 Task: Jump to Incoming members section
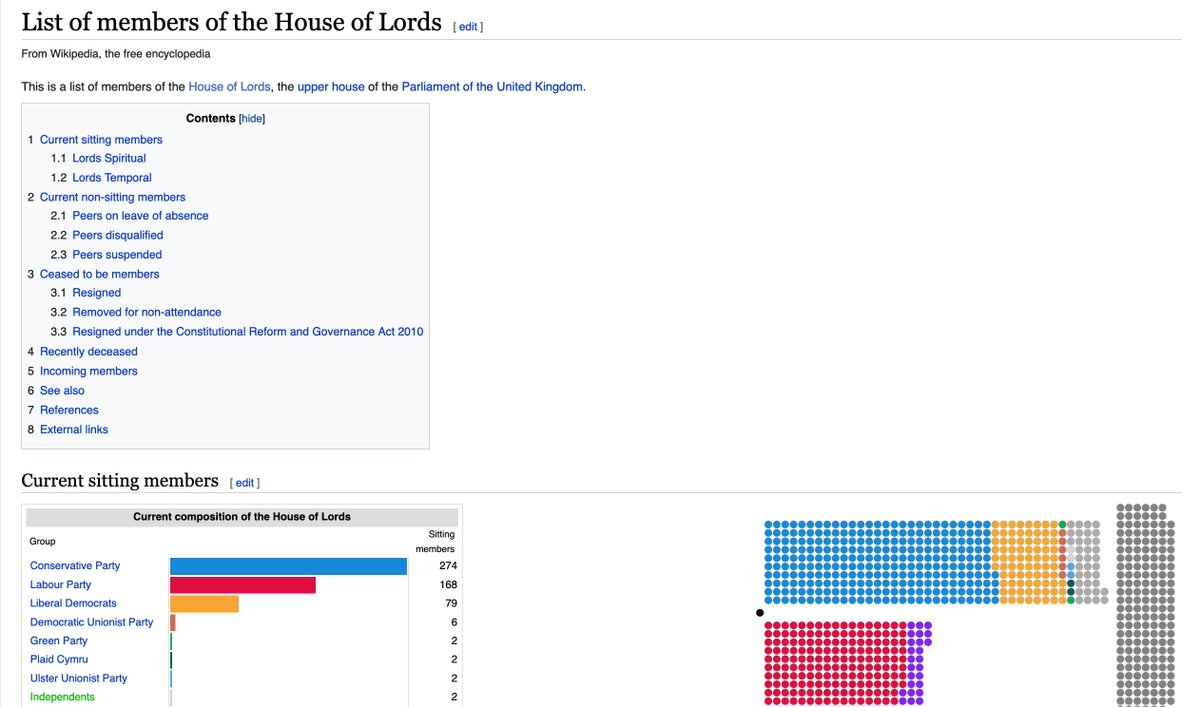(x=89, y=371)
